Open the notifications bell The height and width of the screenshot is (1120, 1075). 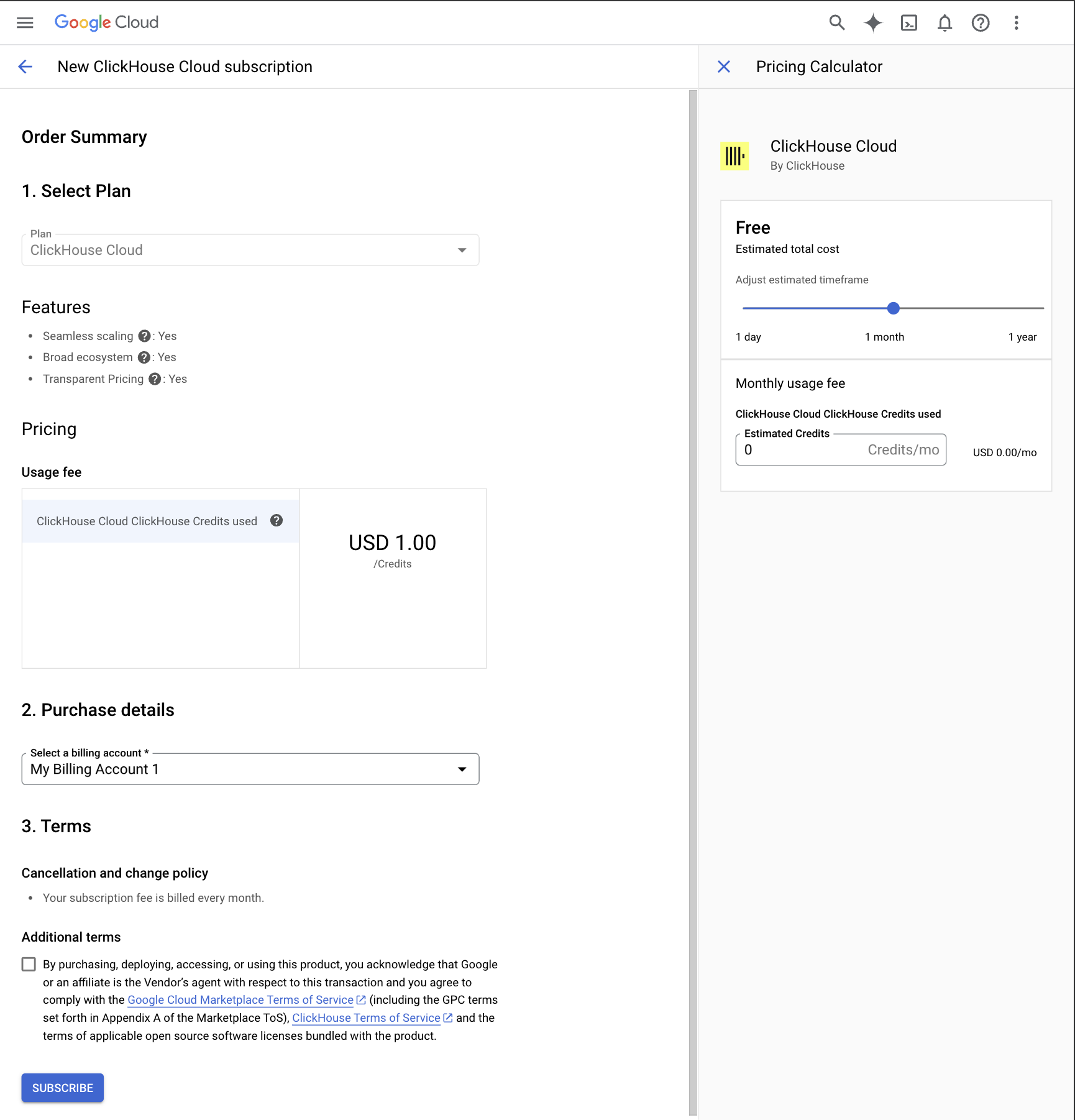tap(945, 22)
